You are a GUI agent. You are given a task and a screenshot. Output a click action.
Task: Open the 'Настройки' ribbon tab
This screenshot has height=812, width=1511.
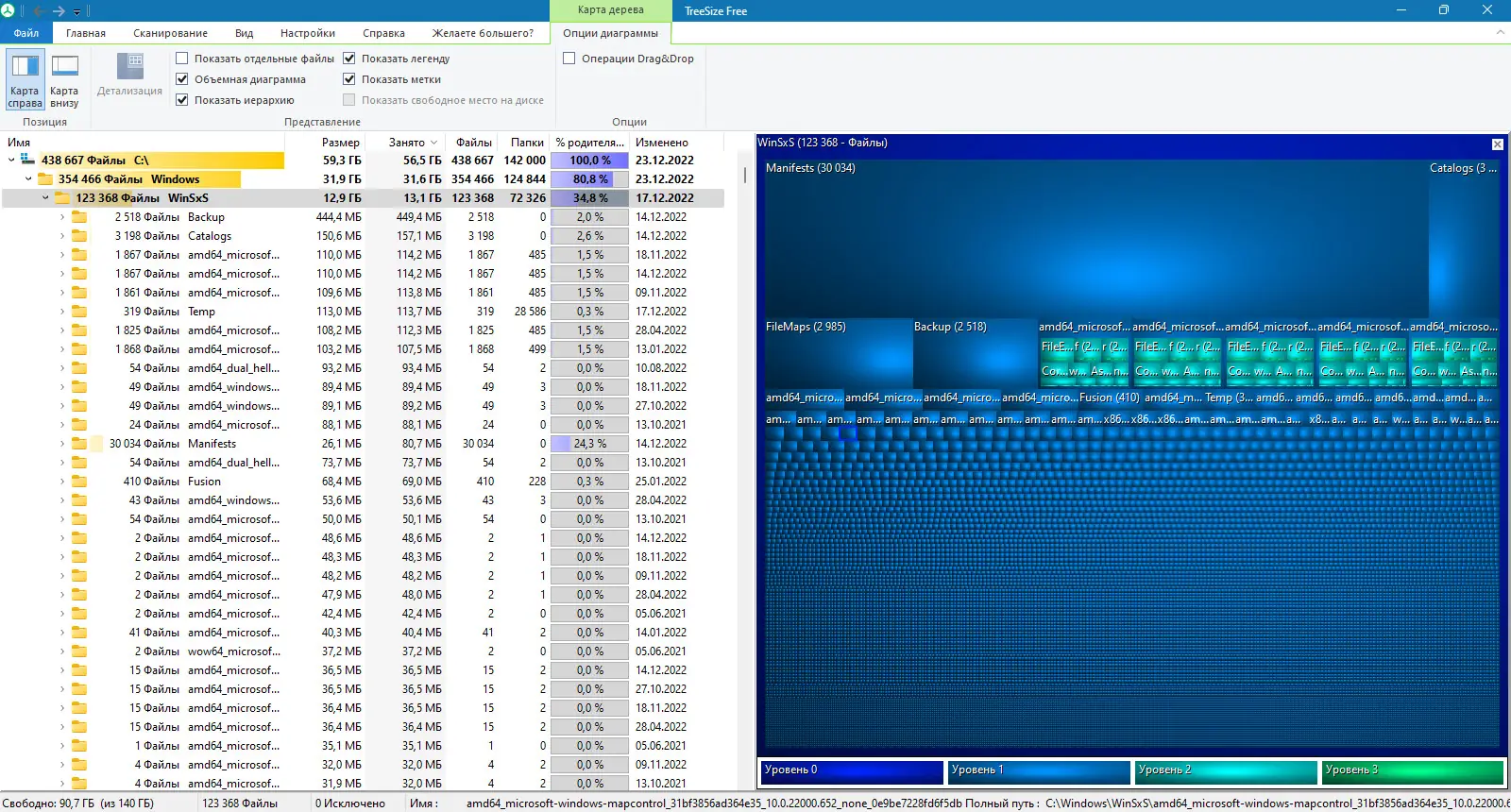[308, 33]
